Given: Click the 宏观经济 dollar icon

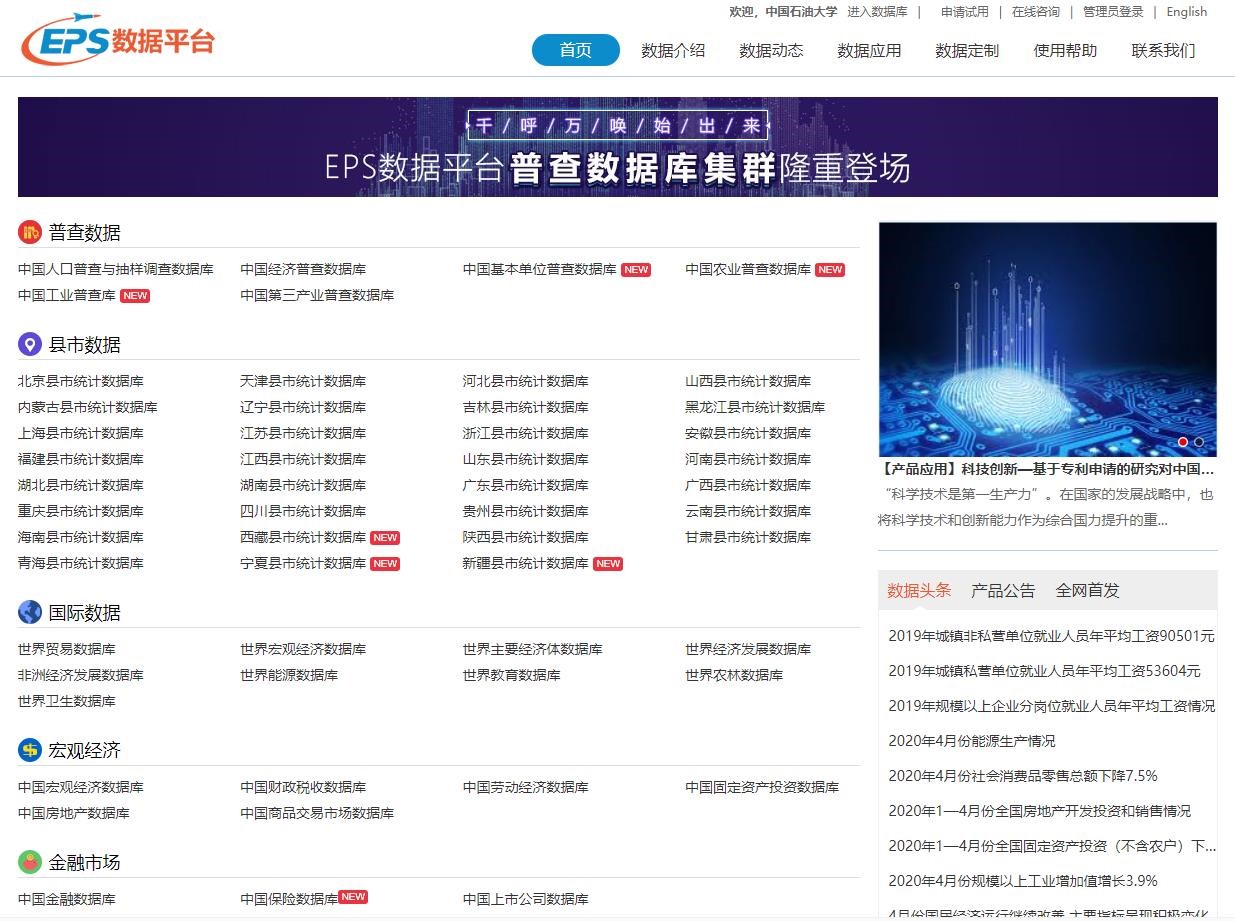Looking at the screenshot, I should pos(30,750).
